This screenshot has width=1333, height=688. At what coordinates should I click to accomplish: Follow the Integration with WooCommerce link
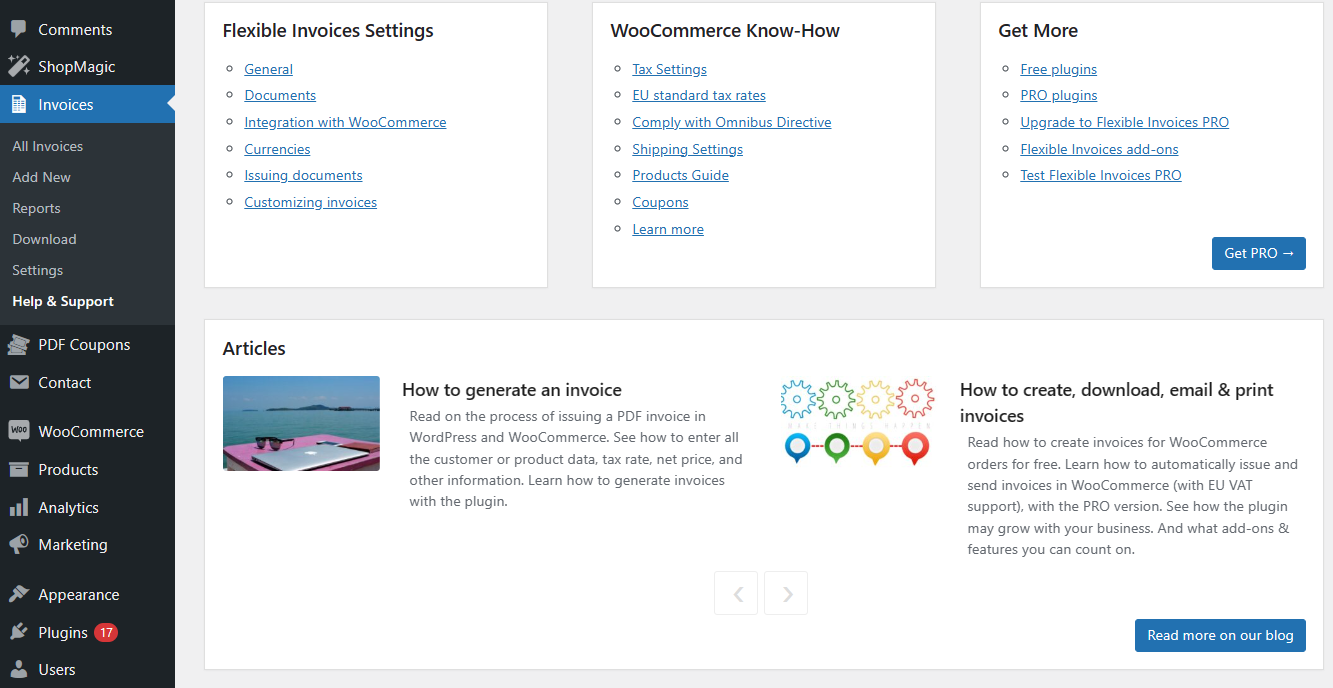[x=345, y=122]
